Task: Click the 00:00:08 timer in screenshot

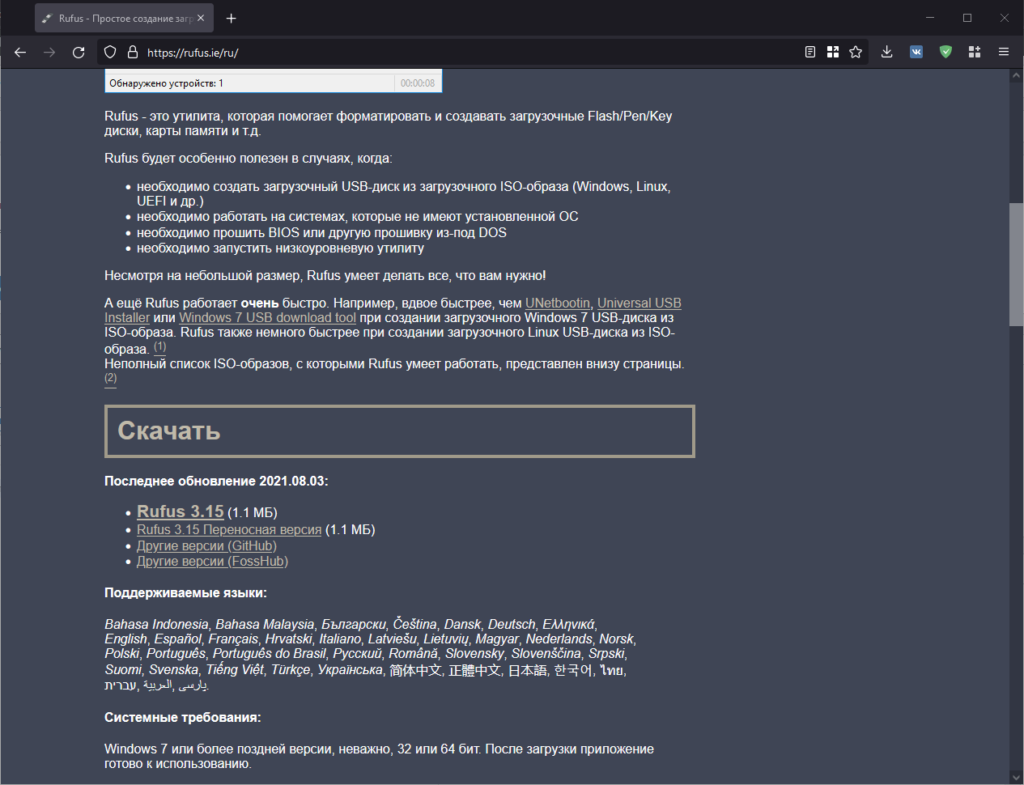Action: [x=417, y=84]
